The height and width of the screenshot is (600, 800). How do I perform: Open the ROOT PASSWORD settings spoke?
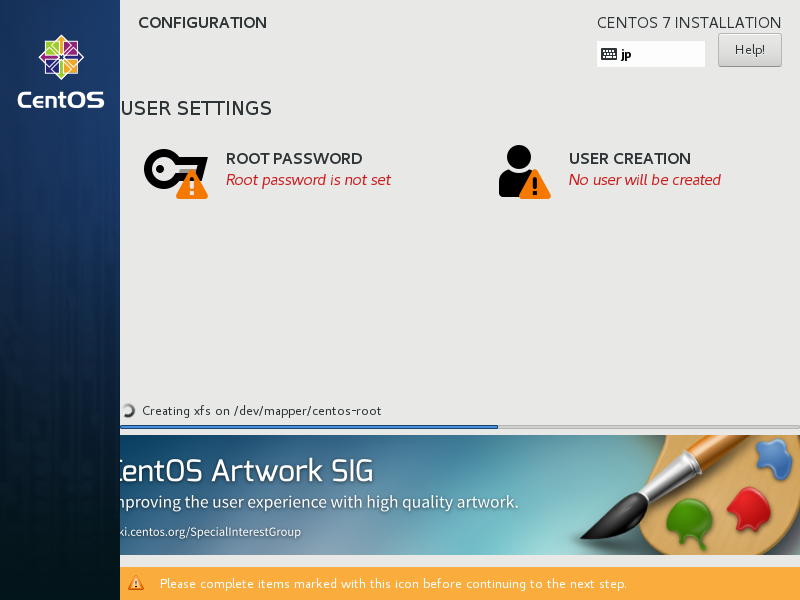[x=294, y=158]
